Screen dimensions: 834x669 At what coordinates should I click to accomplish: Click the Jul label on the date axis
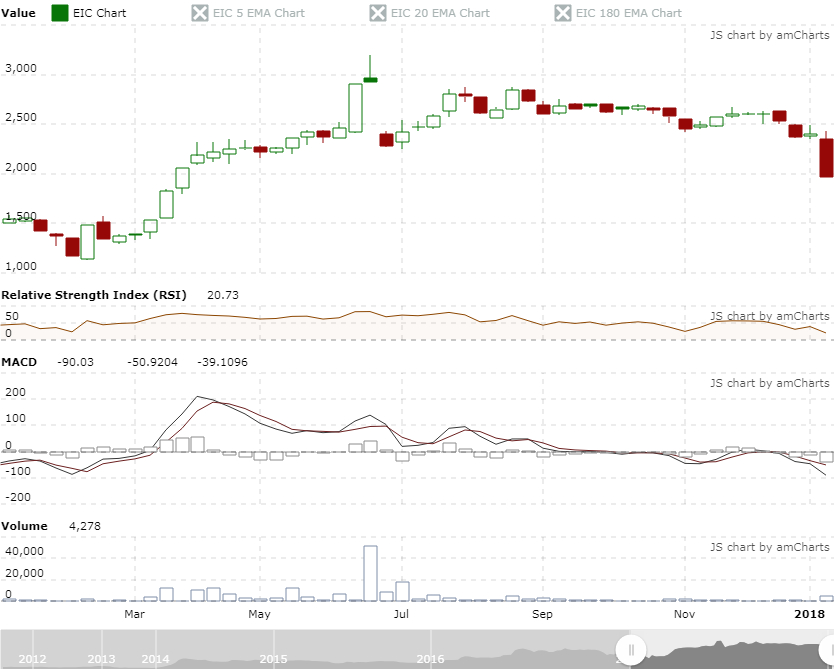[x=402, y=614]
